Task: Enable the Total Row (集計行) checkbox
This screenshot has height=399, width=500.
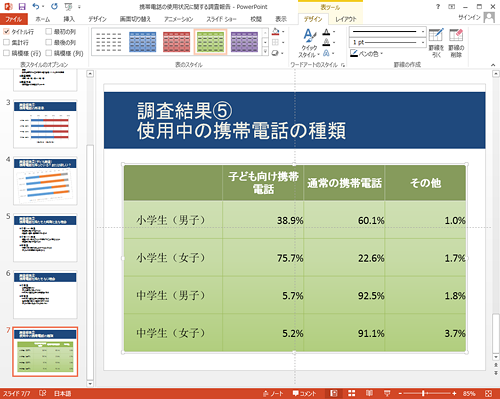Action: coord(7,42)
